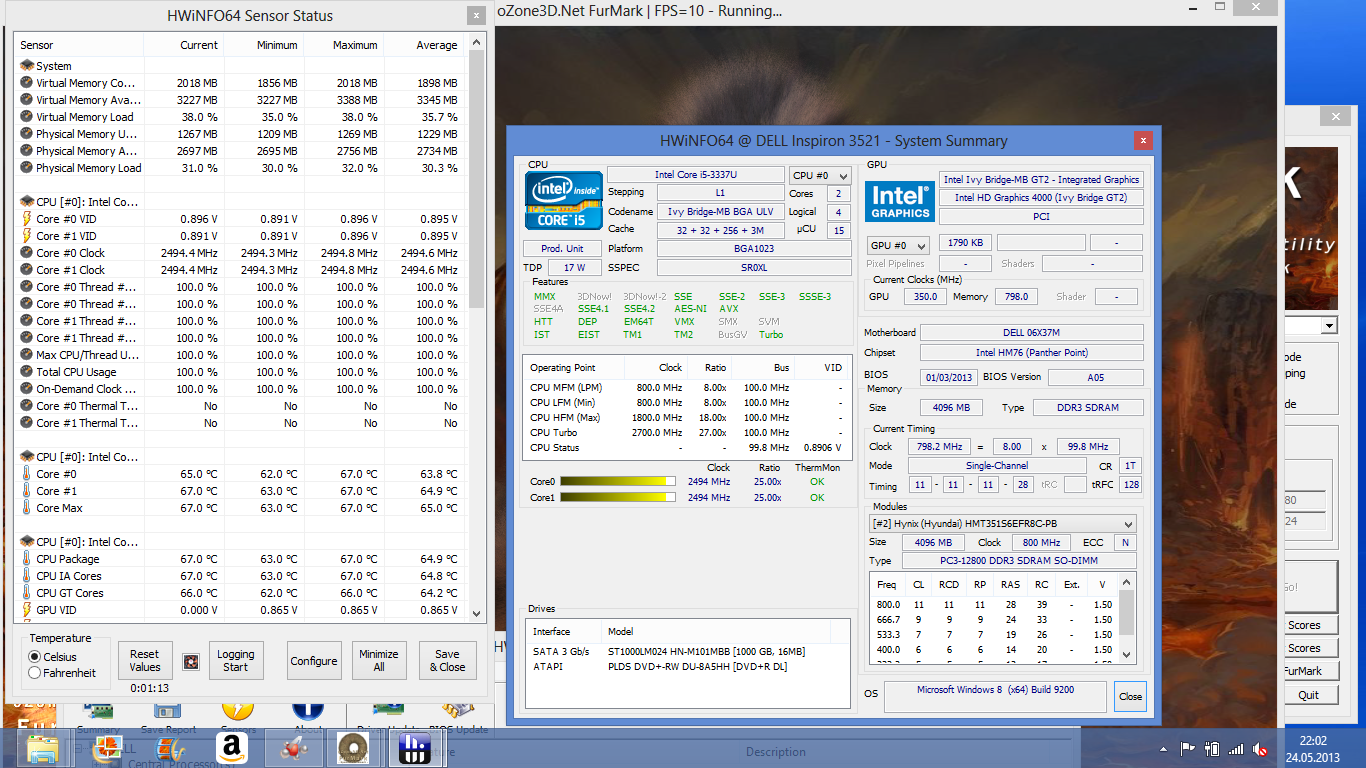Image resolution: width=1366 pixels, height=768 pixels.
Task: Click Close button in System Summary
Action: point(1131,697)
